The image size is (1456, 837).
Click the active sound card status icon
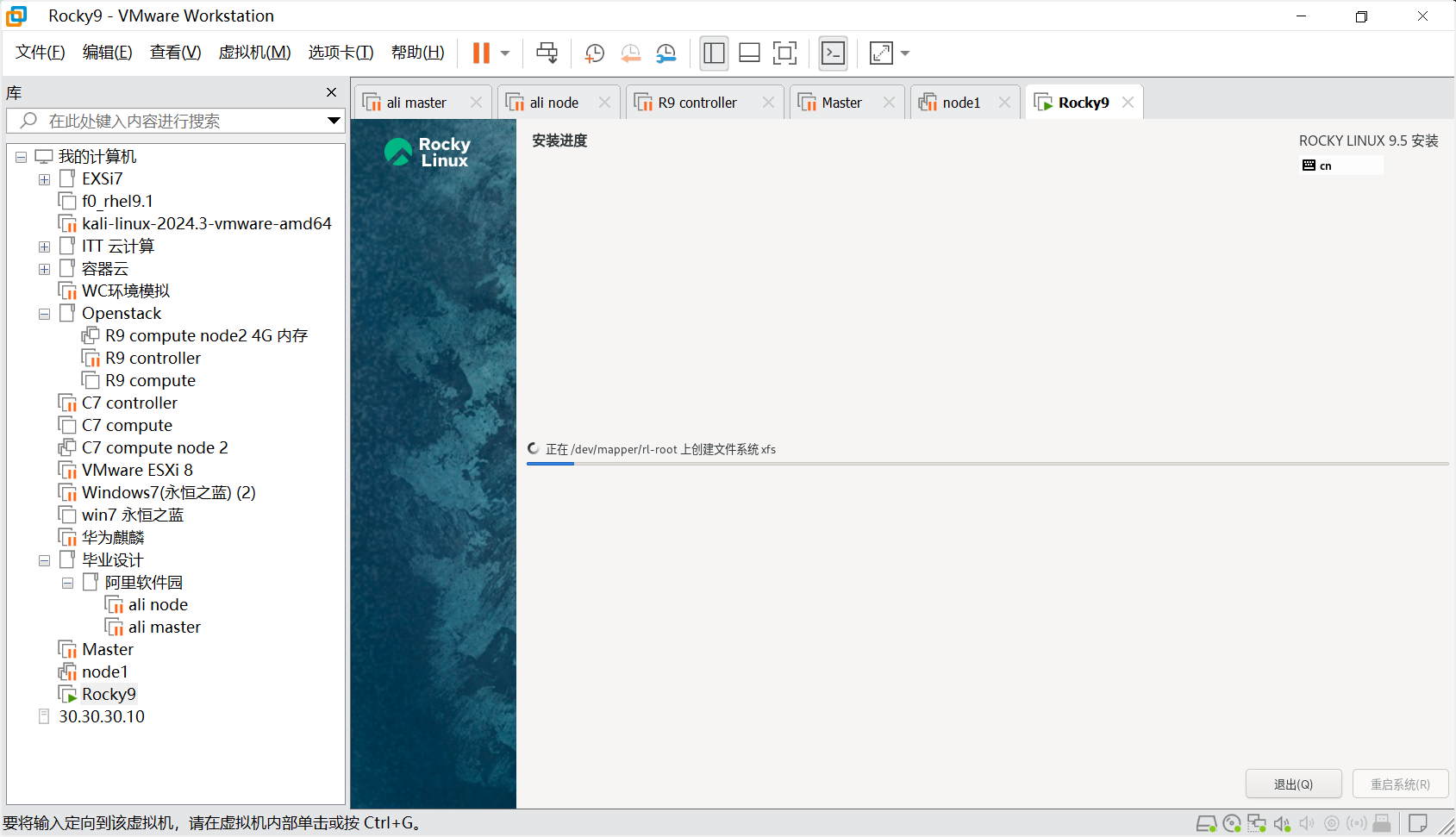(x=1282, y=824)
